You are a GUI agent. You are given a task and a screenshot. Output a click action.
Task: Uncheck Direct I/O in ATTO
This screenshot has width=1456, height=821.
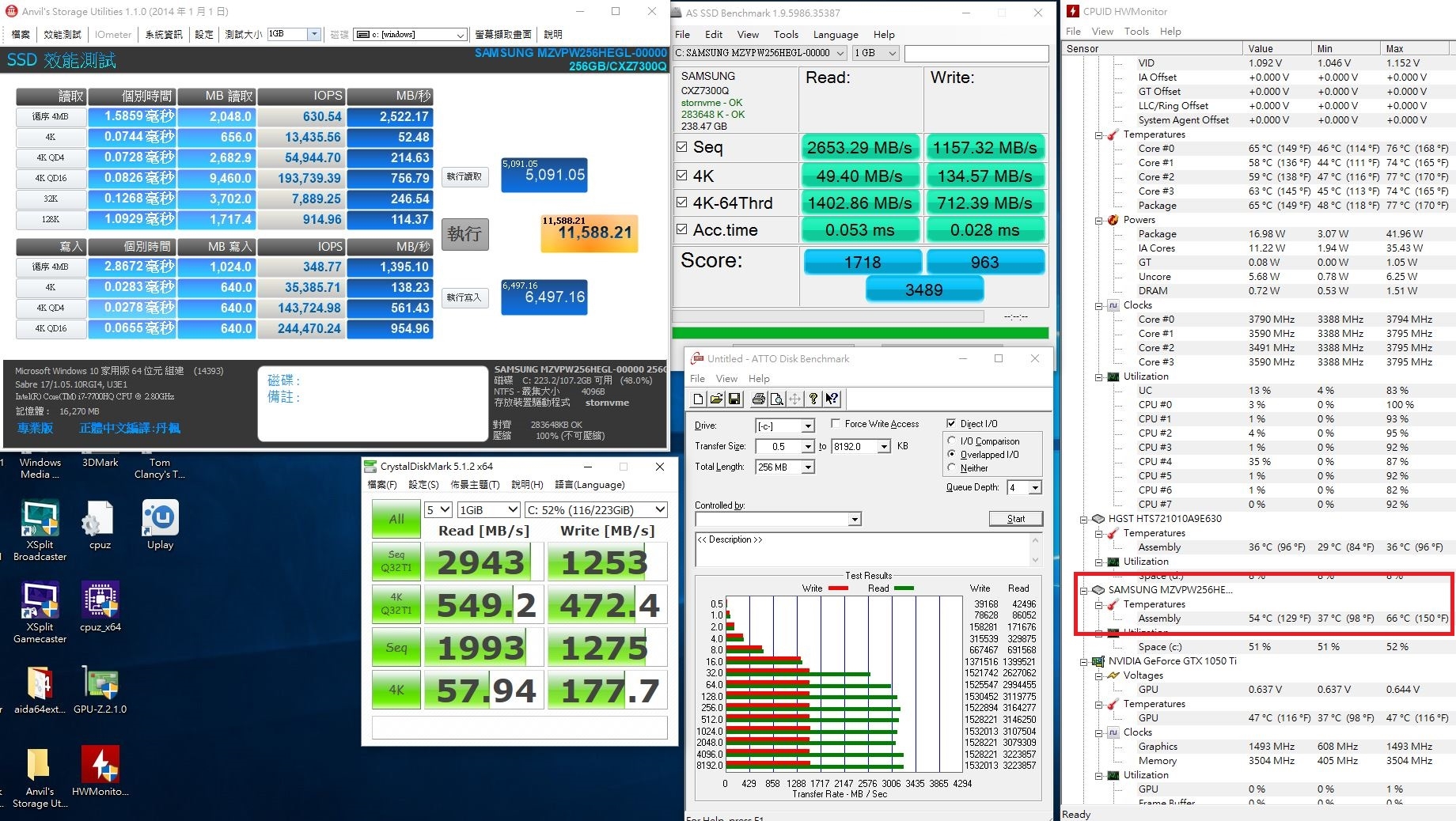[x=951, y=423]
